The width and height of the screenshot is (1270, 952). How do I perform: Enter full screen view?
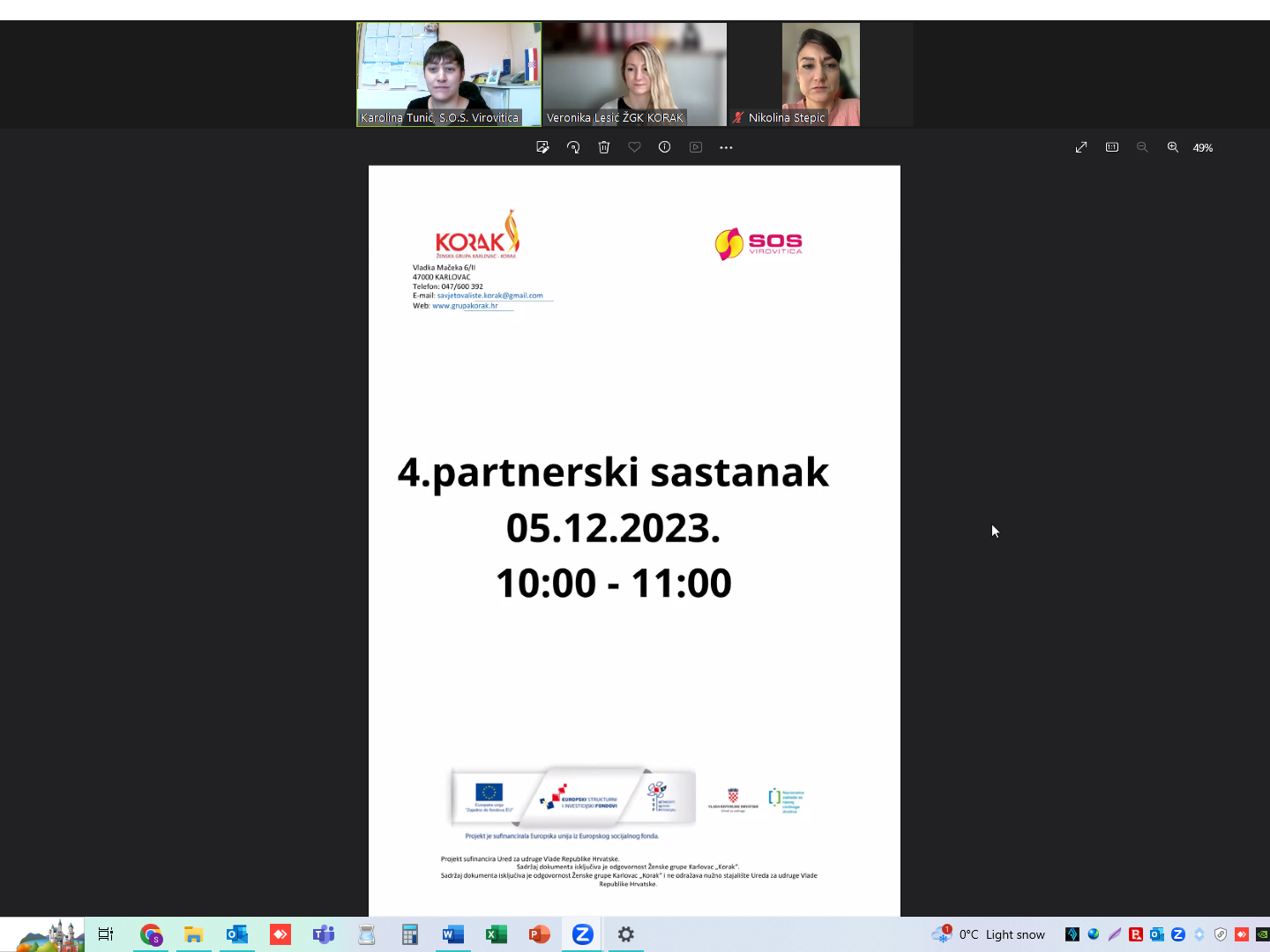1081,147
